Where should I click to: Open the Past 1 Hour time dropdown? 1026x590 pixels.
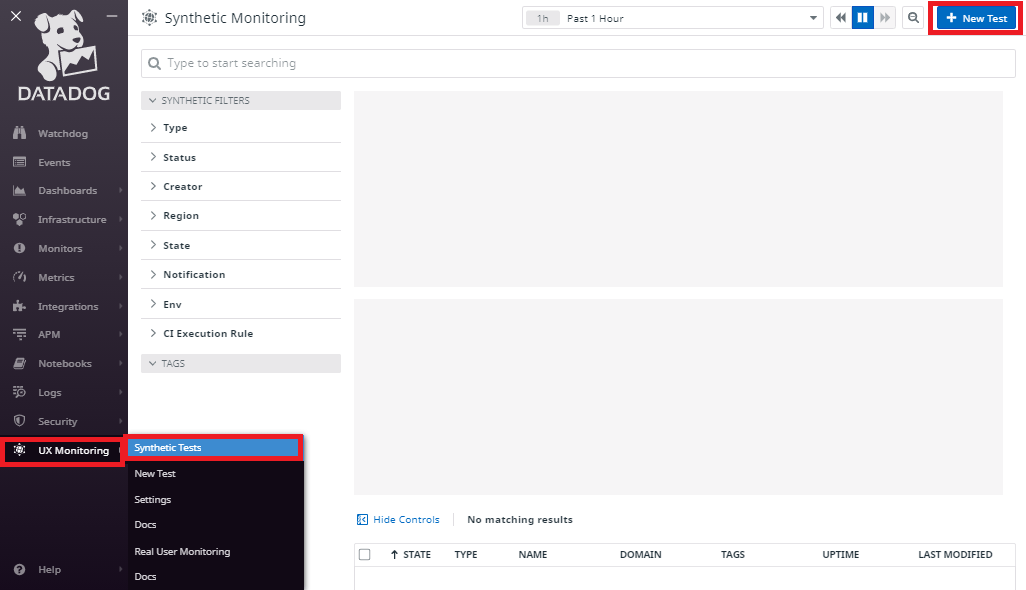coord(672,18)
